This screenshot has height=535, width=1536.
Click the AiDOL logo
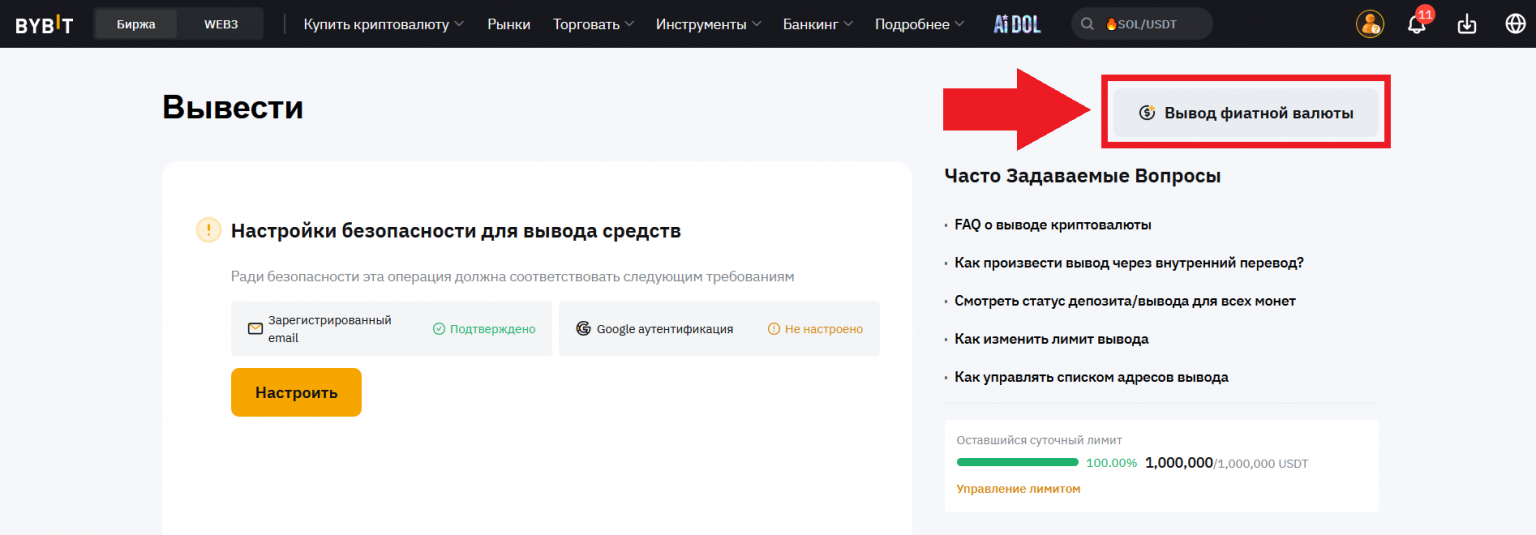coord(1017,24)
